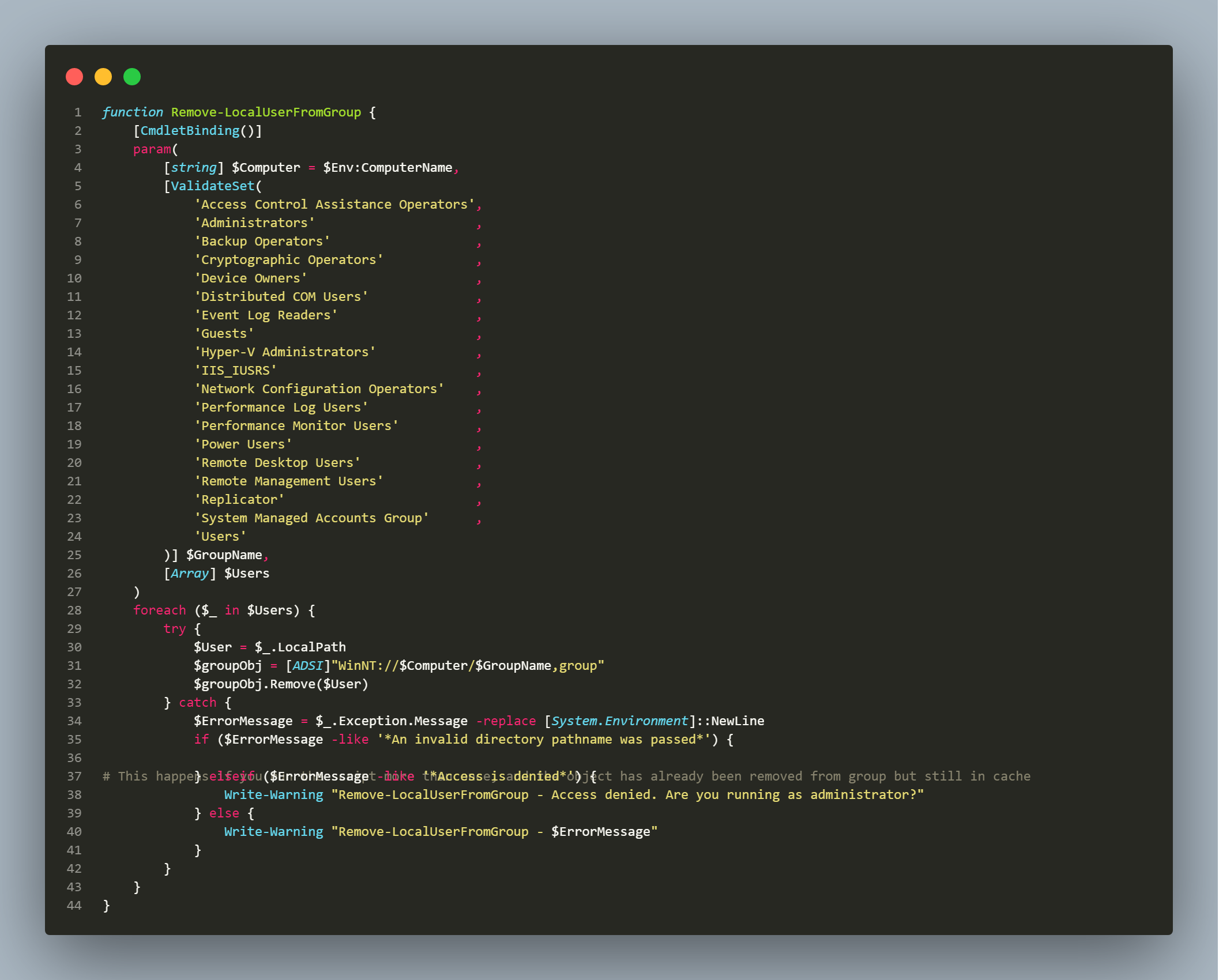Click the function name Remove-LocalUserFromGroup
Viewport: 1219px width, 980px height.
[266, 112]
